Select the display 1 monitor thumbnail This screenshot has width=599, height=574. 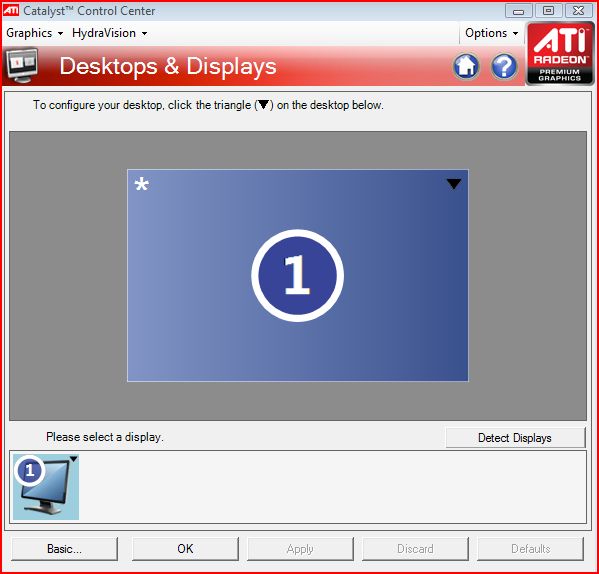click(46, 487)
